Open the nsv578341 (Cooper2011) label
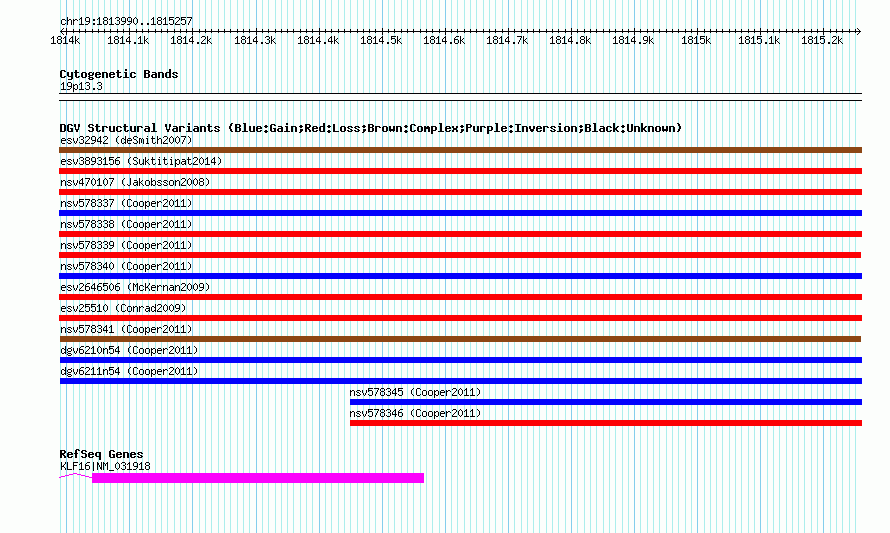The width and height of the screenshot is (890, 533). 126,329
